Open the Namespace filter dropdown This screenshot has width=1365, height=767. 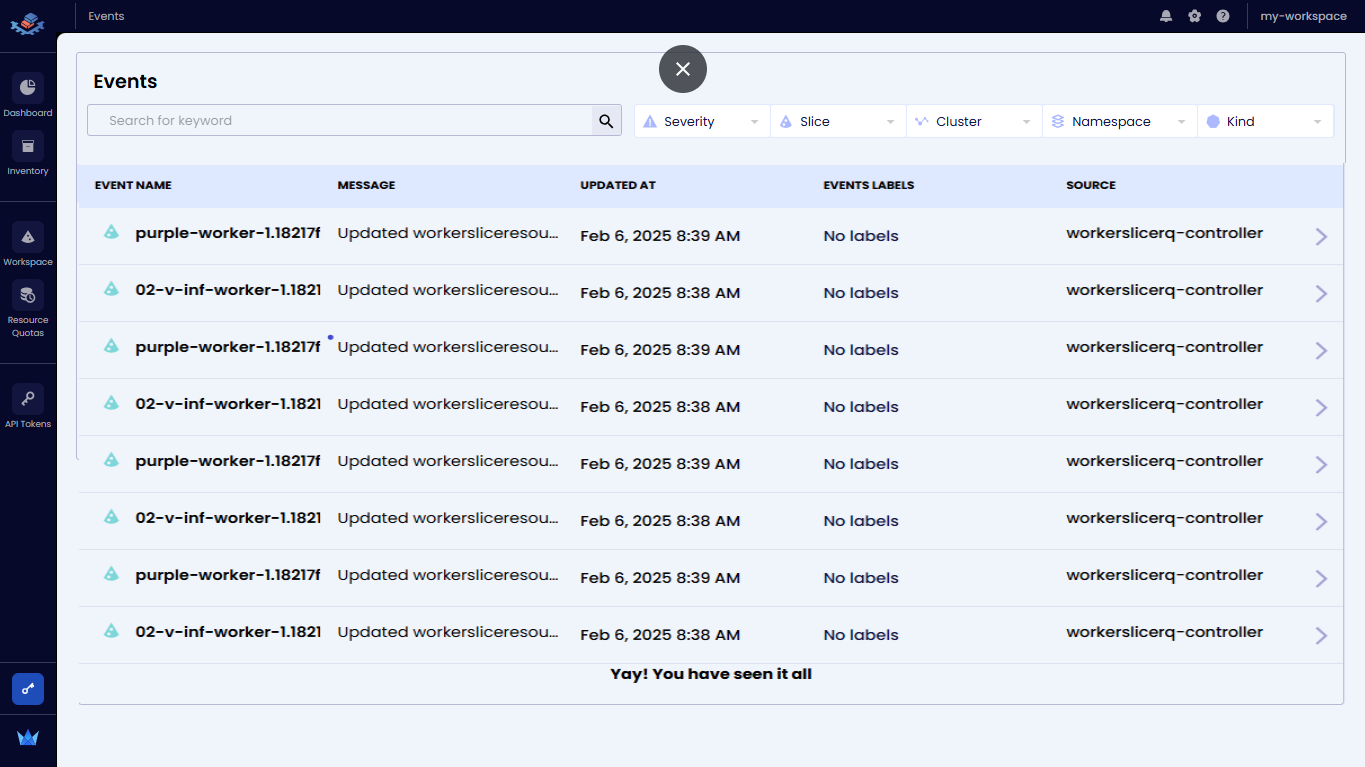[x=1119, y=121]
